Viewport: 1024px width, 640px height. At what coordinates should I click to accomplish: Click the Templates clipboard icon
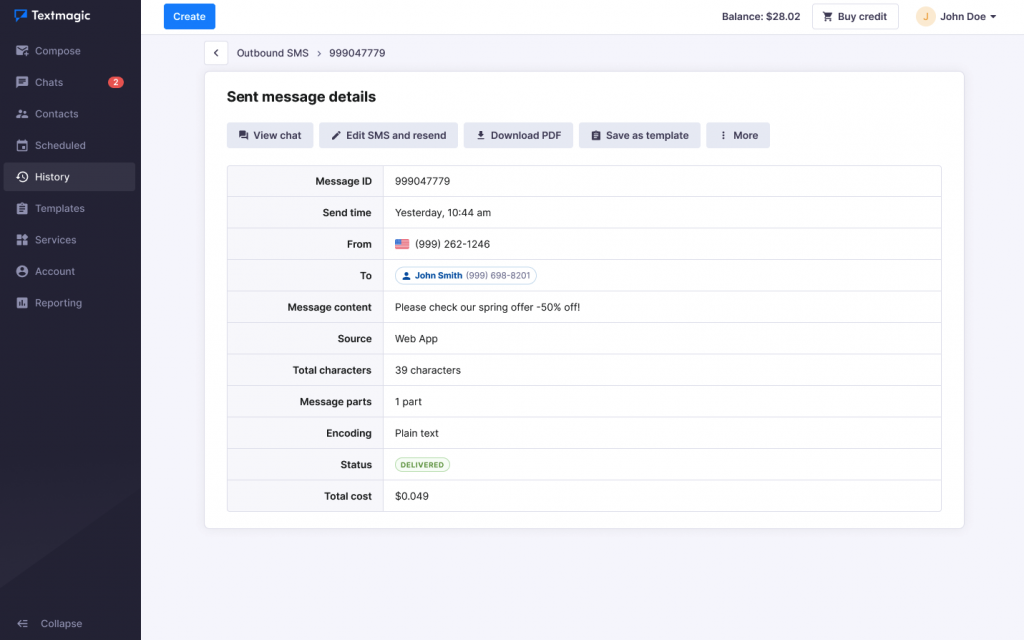tap(22, 208)
